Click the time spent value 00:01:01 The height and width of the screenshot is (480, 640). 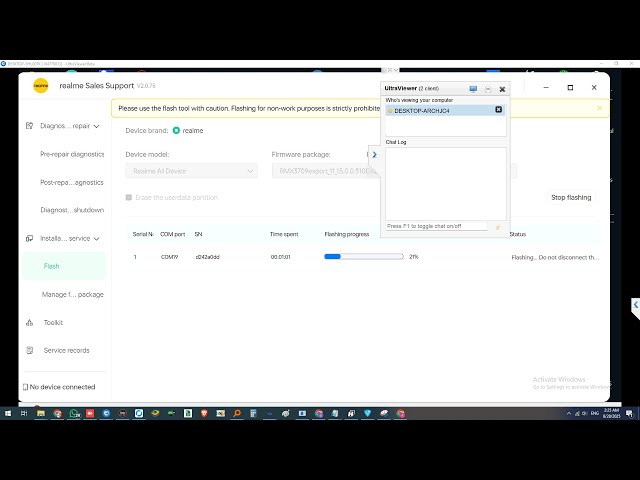coord(280,257)
